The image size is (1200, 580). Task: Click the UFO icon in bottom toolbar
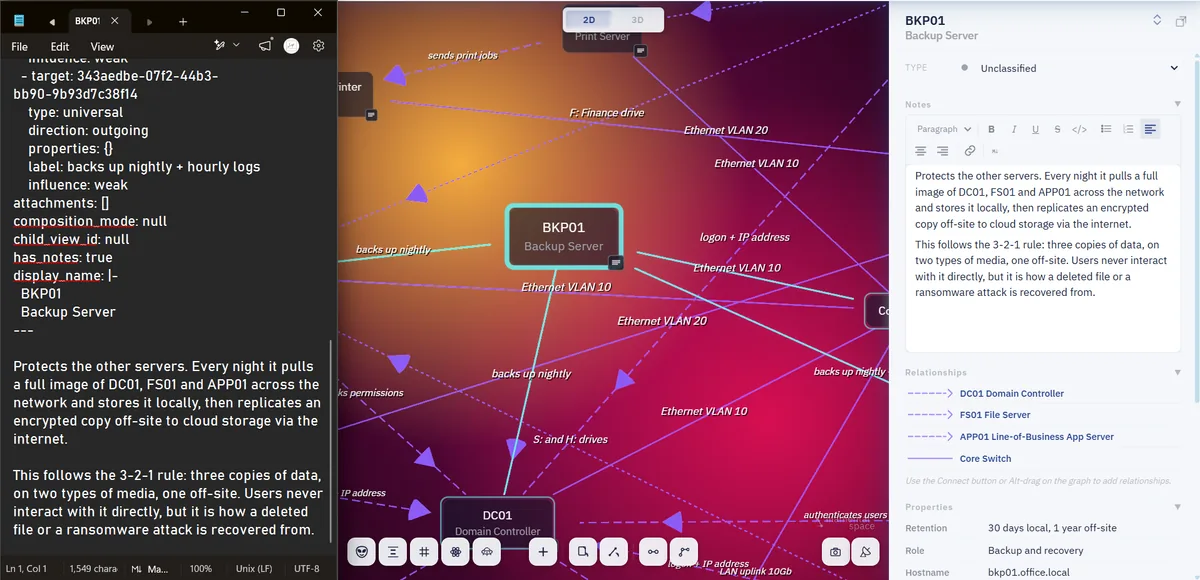coord(487,551)
